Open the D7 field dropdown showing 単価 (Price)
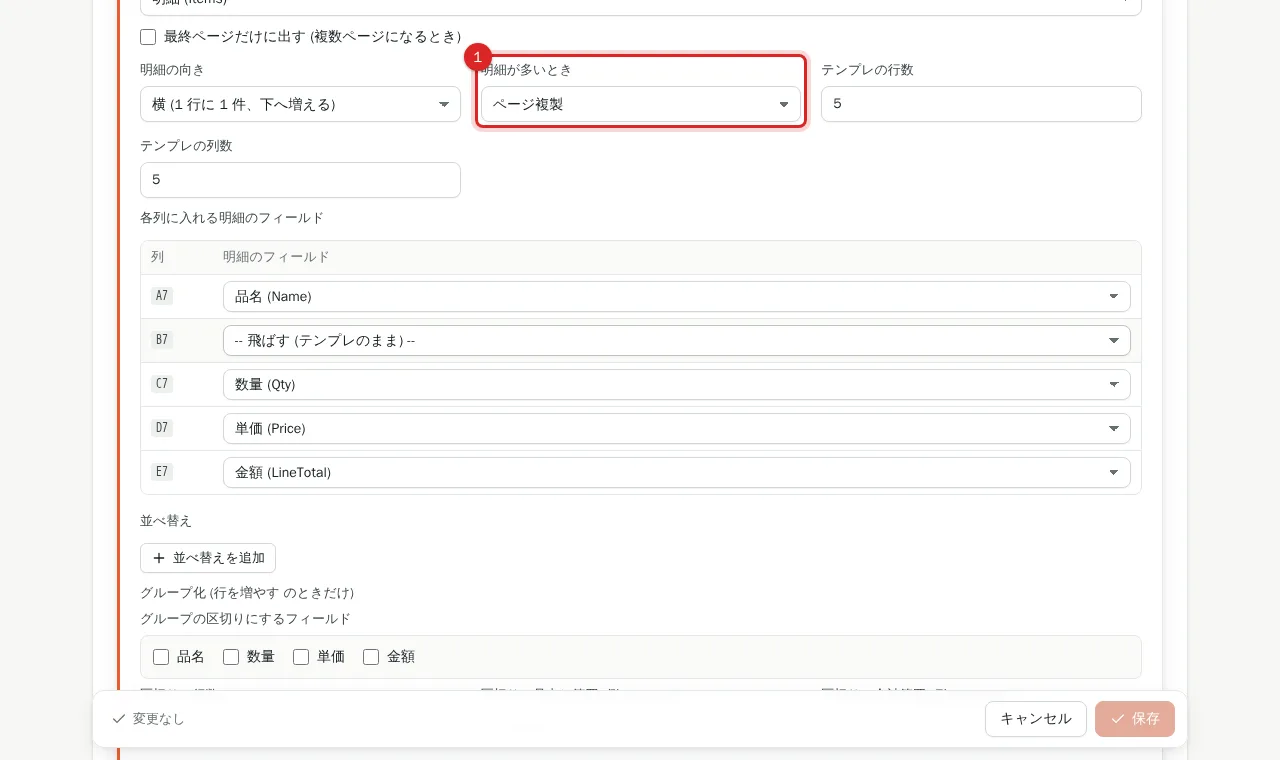This screenshot has height=760, width=1280. pyautogui.click(x=677, y=428)
